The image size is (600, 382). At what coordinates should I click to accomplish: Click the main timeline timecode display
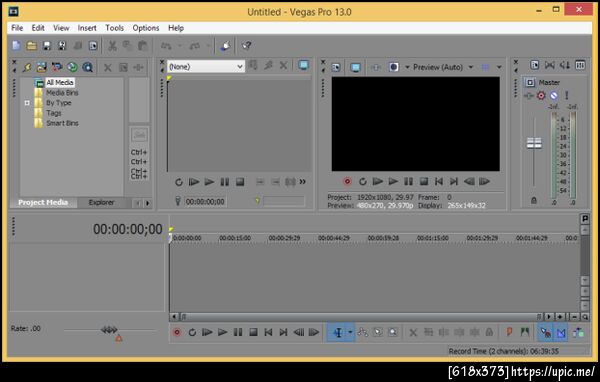coord(127,229)
